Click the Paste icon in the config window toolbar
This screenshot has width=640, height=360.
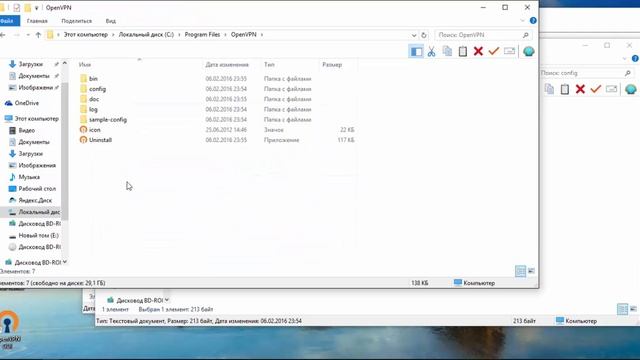[565, 89]
